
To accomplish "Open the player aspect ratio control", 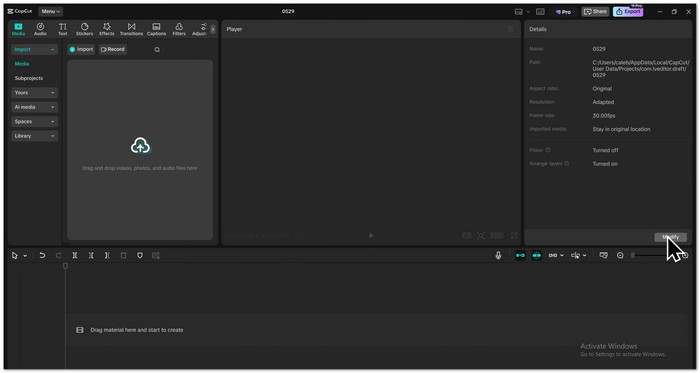I will tap(497, 236).
